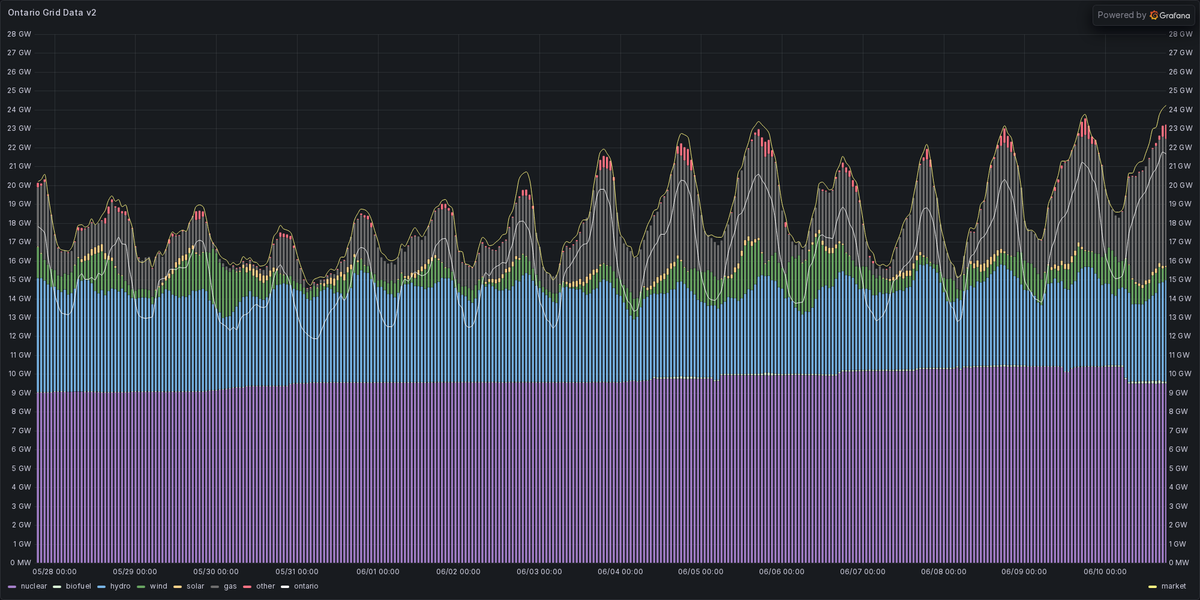Click the 05/31 00:00 time axis label
The height and width of the screenshot is (600, 1200).
pyautogui.click(x=297, y=572)
